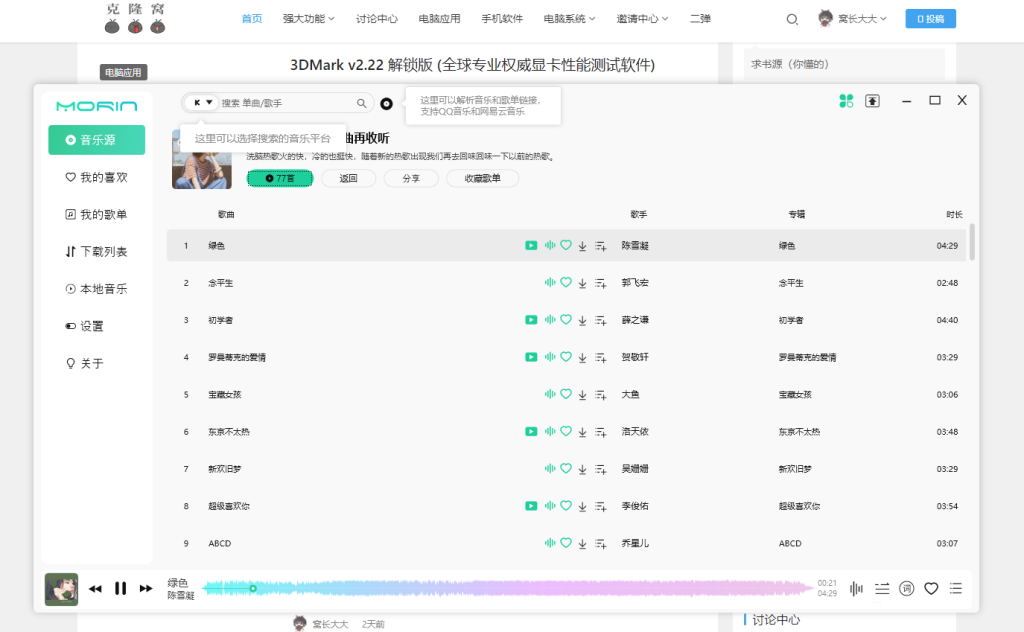Click the album cover in player bar
The image size is (1024, 632).
coord(61,589)
